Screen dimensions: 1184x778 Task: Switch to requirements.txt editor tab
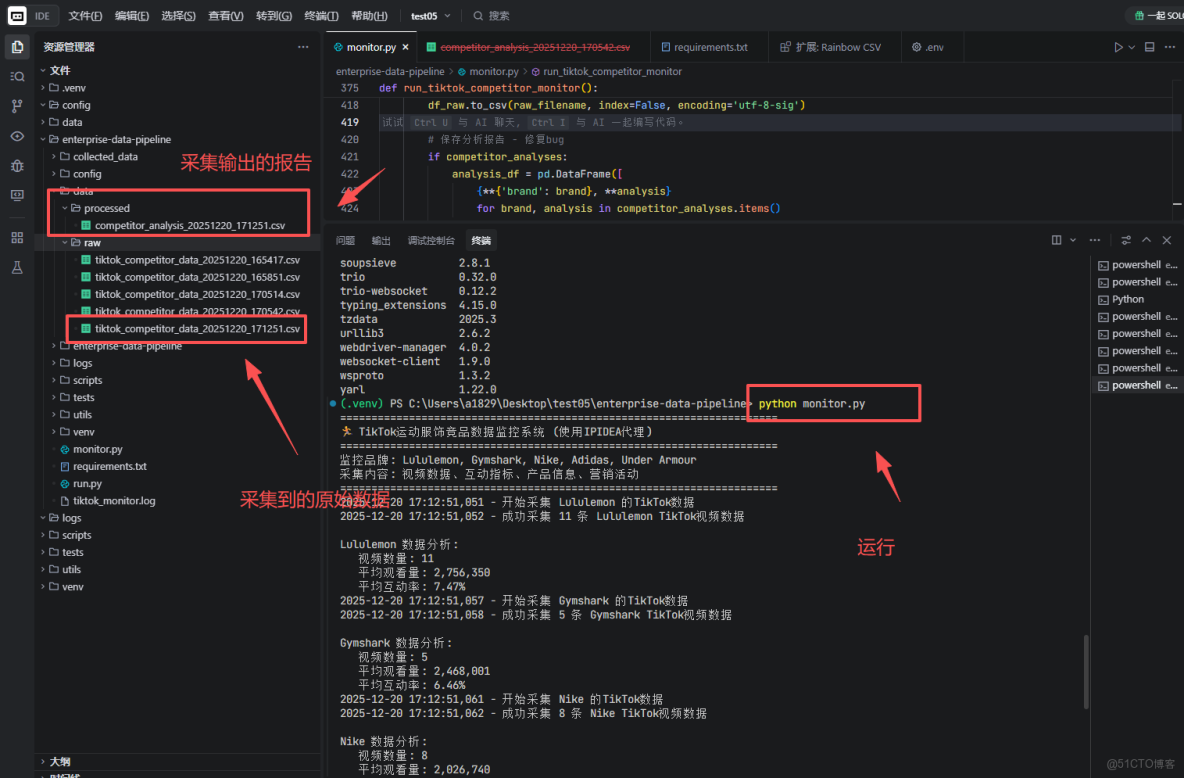pyautogui.click(x=711, y=47)
